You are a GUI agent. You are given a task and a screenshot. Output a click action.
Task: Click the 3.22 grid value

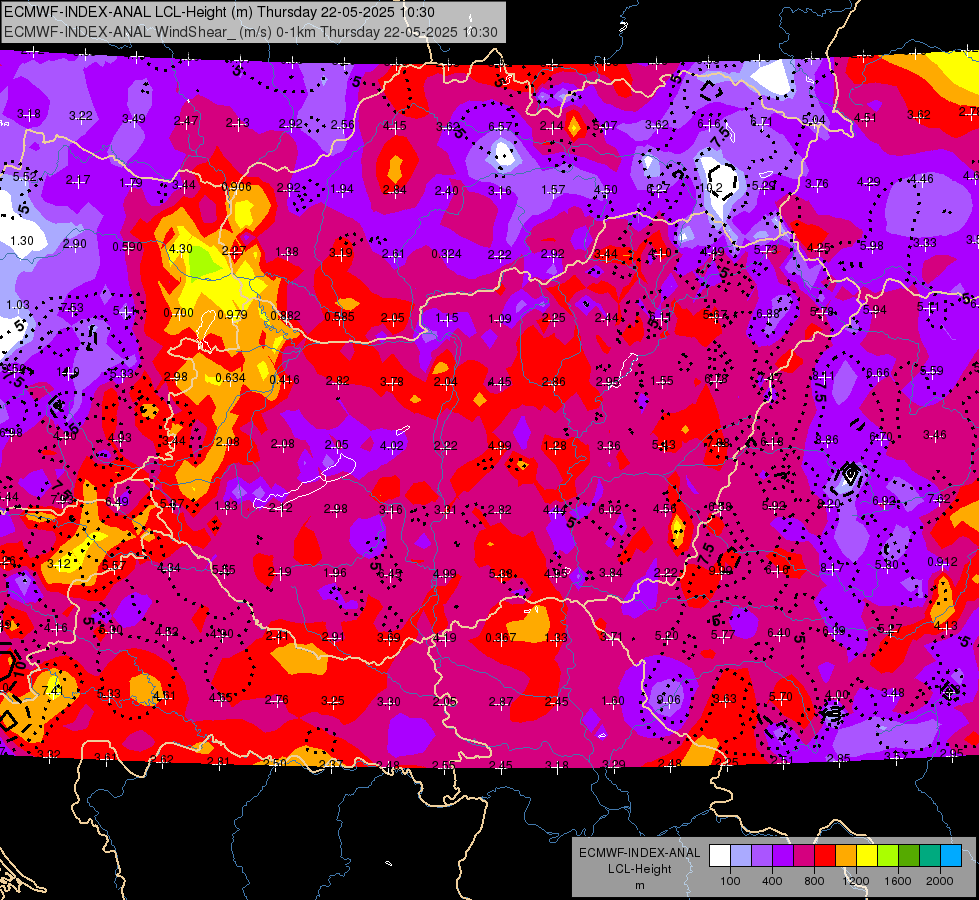(x=81, y=116)
